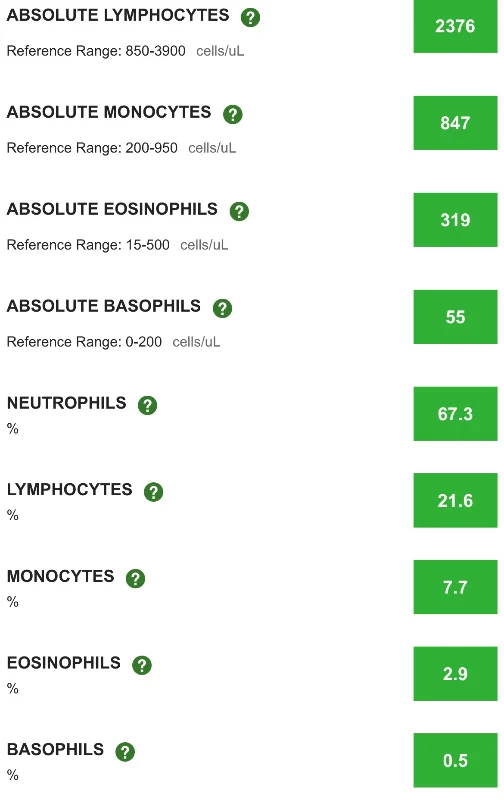Click the NEUTROPHILS test name
This screenshot has height=800, width=504.
[x=66, y=403]
